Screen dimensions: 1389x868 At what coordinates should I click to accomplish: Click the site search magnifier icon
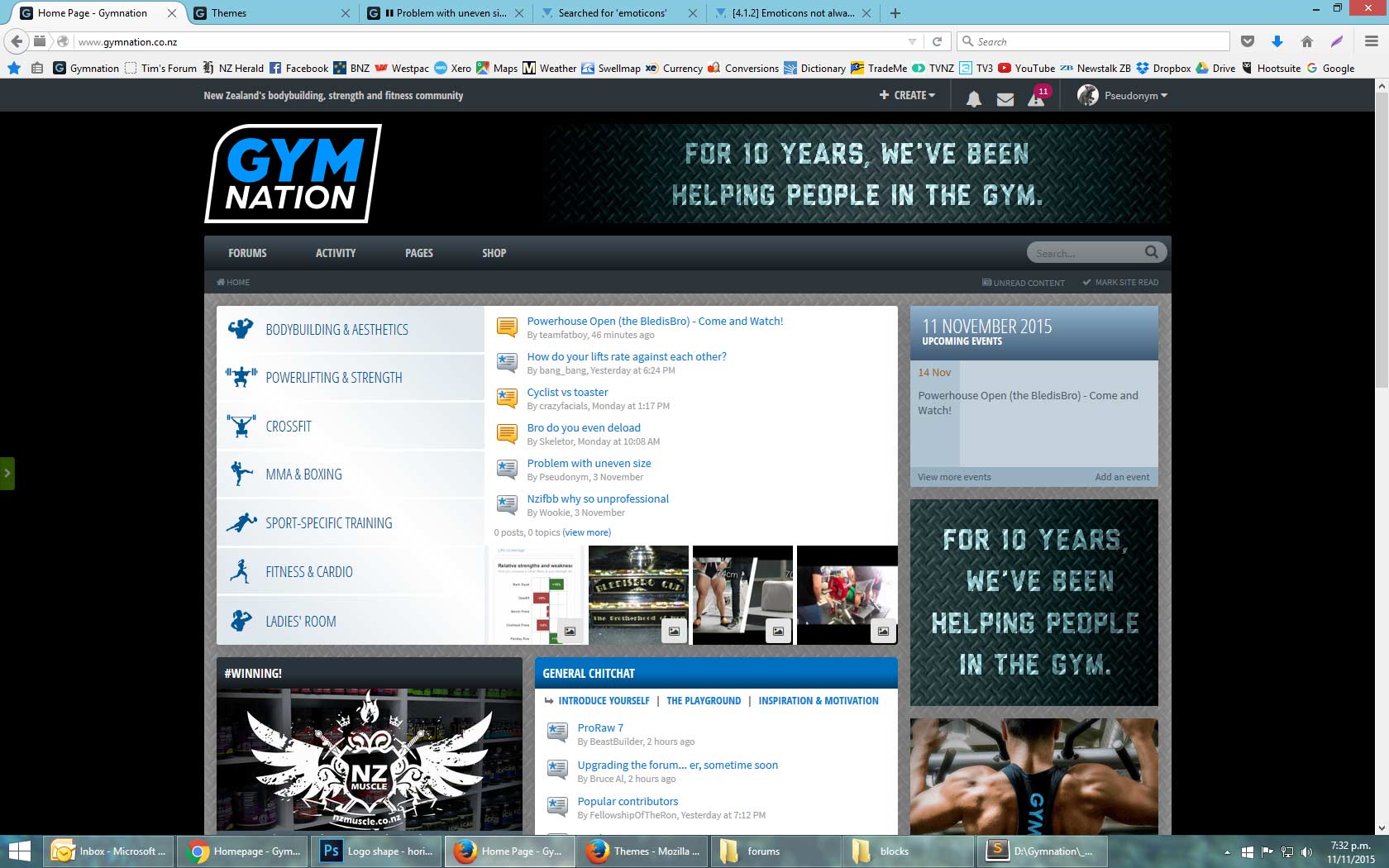tap(1151, 252)
